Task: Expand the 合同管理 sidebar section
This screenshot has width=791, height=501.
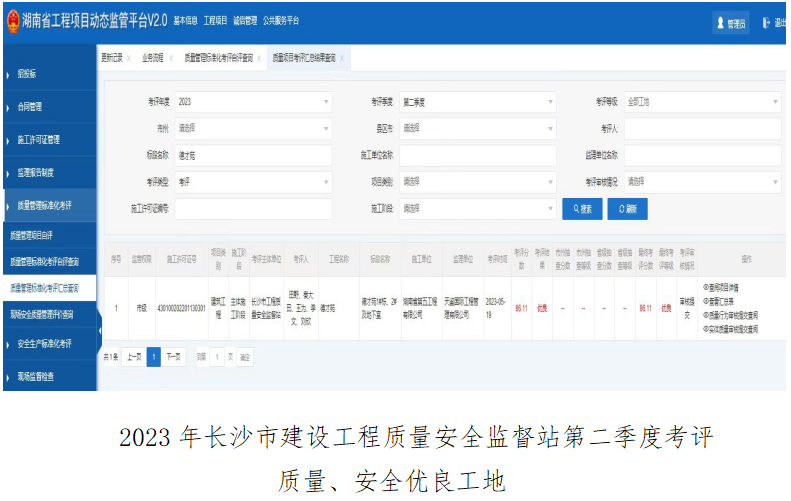Action: 49,107
